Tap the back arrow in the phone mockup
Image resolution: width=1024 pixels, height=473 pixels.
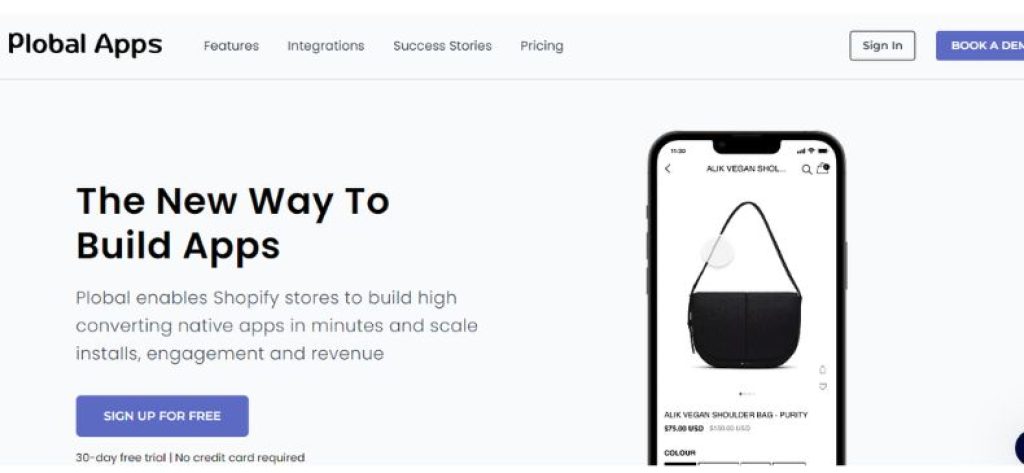pos(667,169)
